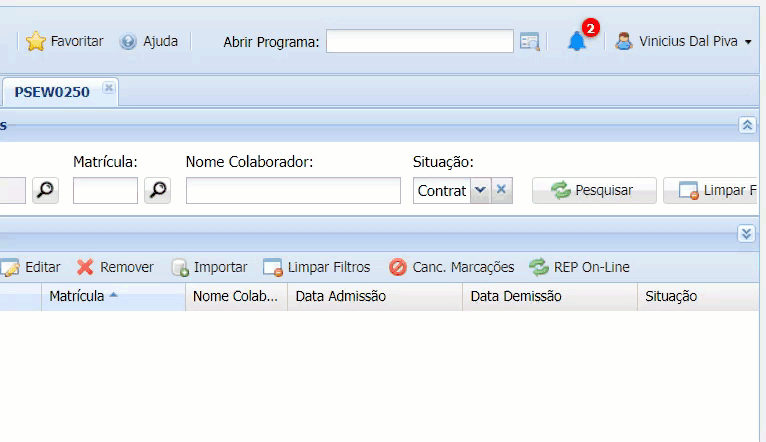Open Vinicius Dal Piva user menu
The height and width of the screenshot is (442, 766).
coord(684,42)
